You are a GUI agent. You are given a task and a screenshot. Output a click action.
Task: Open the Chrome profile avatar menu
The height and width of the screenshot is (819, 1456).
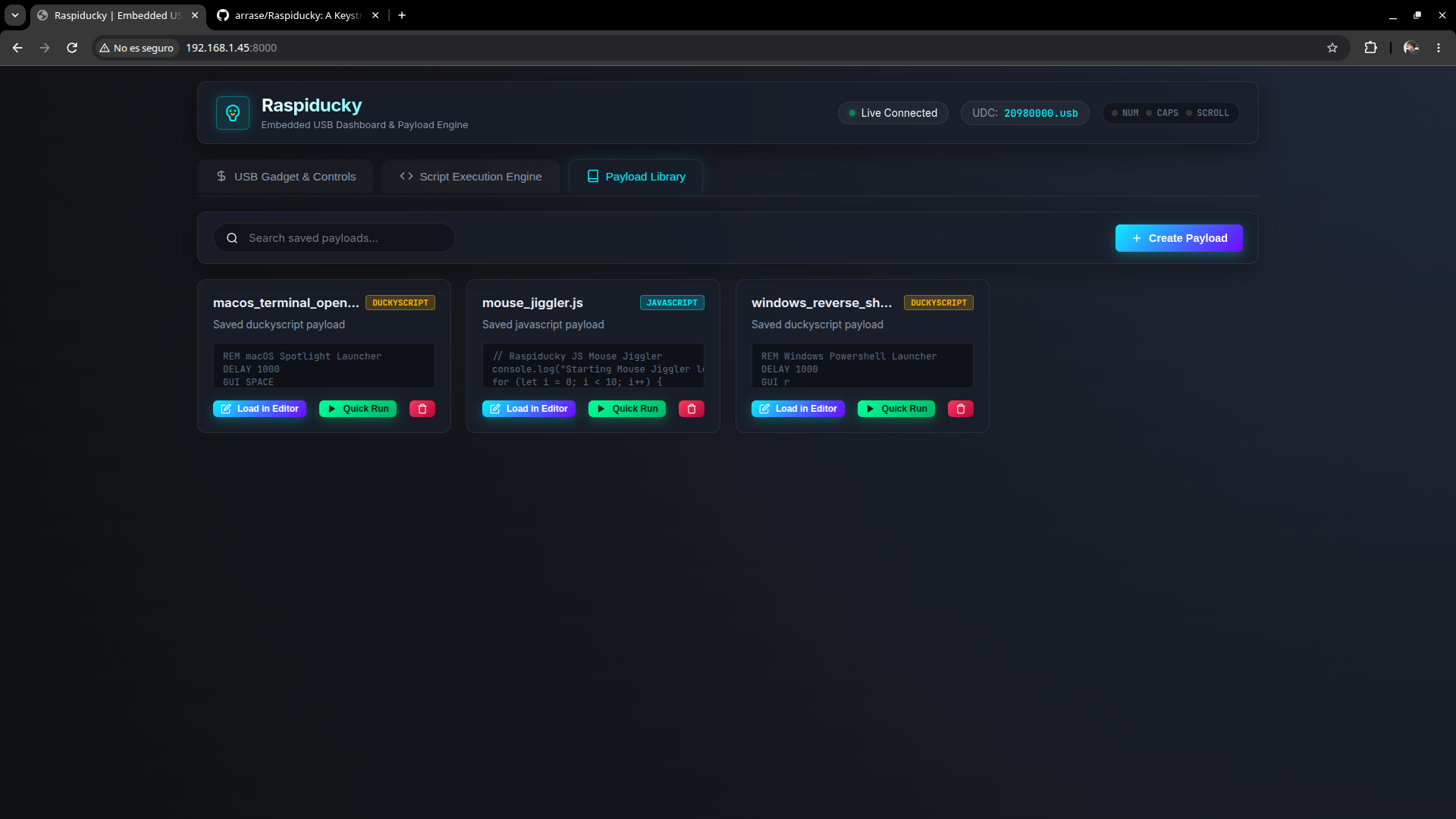[x=1411, y=48]
